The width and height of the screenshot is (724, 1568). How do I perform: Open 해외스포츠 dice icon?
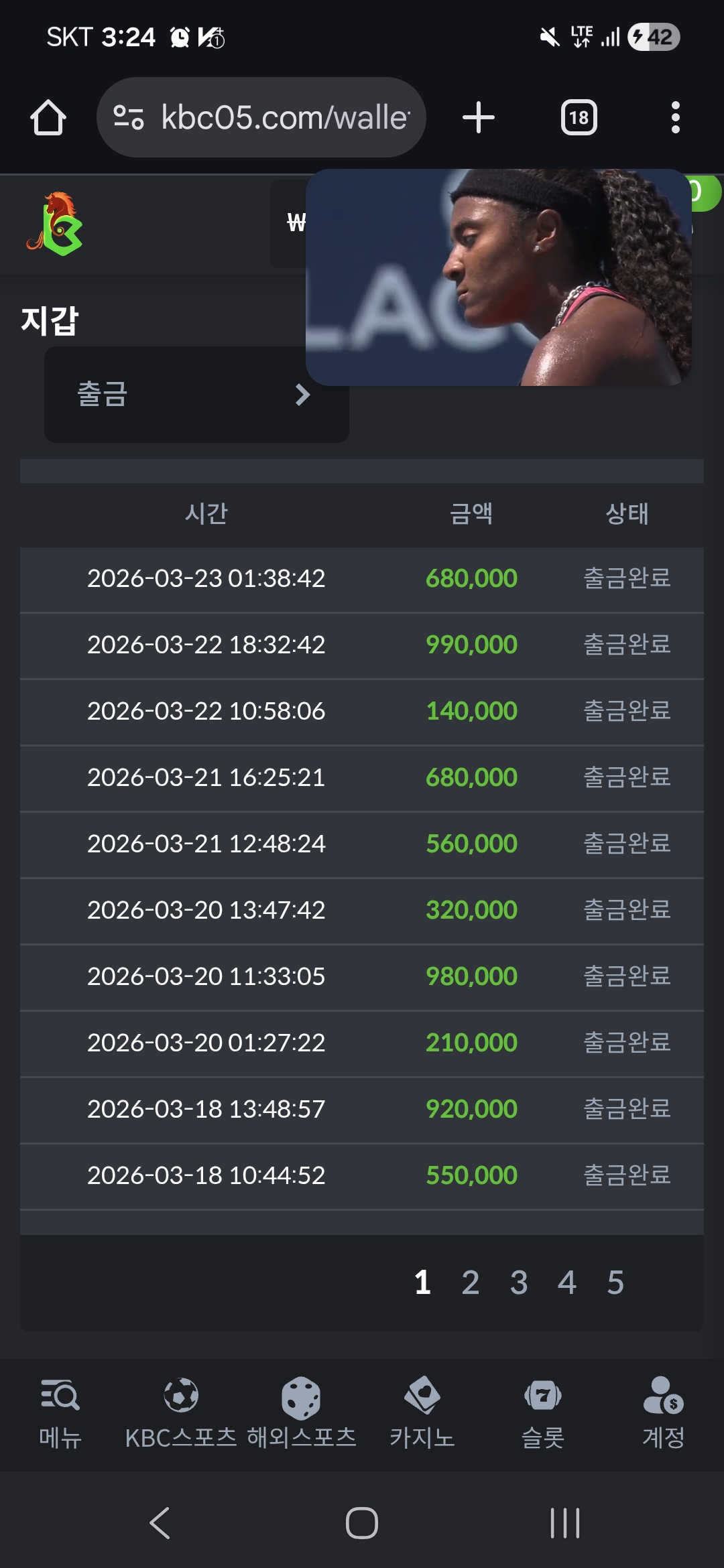click(x=301, y=1398)
